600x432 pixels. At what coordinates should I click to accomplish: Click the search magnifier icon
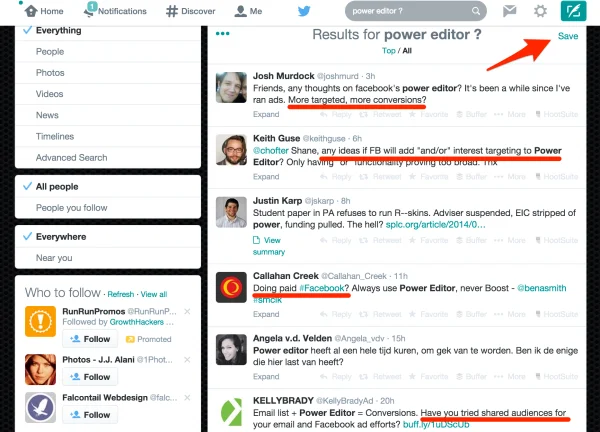476,11
